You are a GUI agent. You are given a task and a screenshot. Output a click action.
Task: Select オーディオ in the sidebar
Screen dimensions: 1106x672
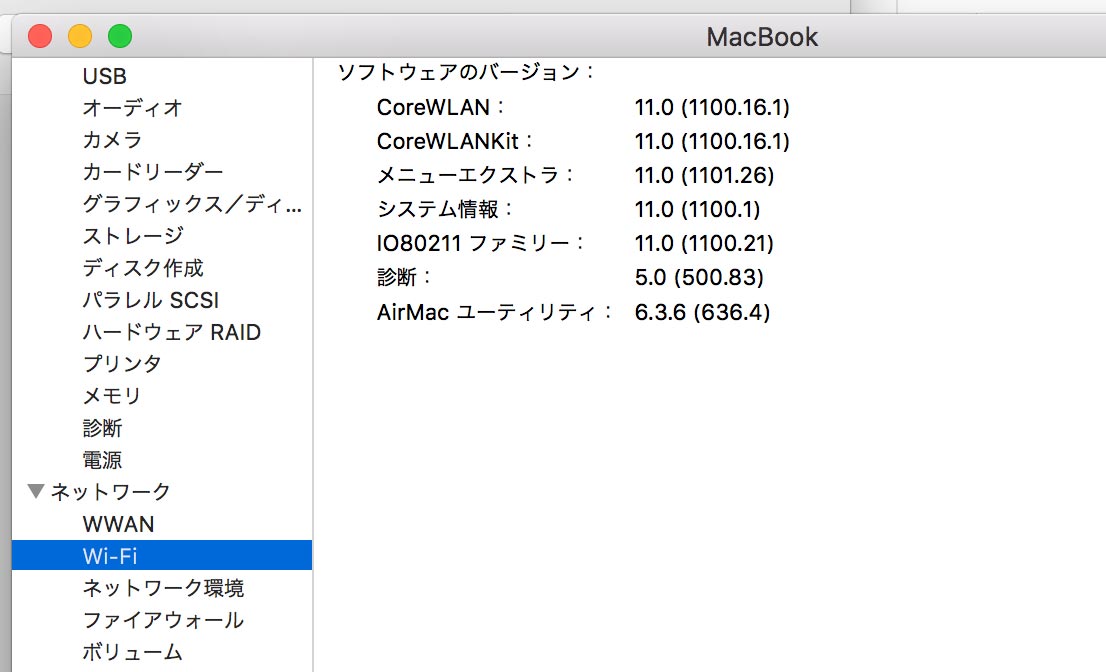click(x=133, y=108)
